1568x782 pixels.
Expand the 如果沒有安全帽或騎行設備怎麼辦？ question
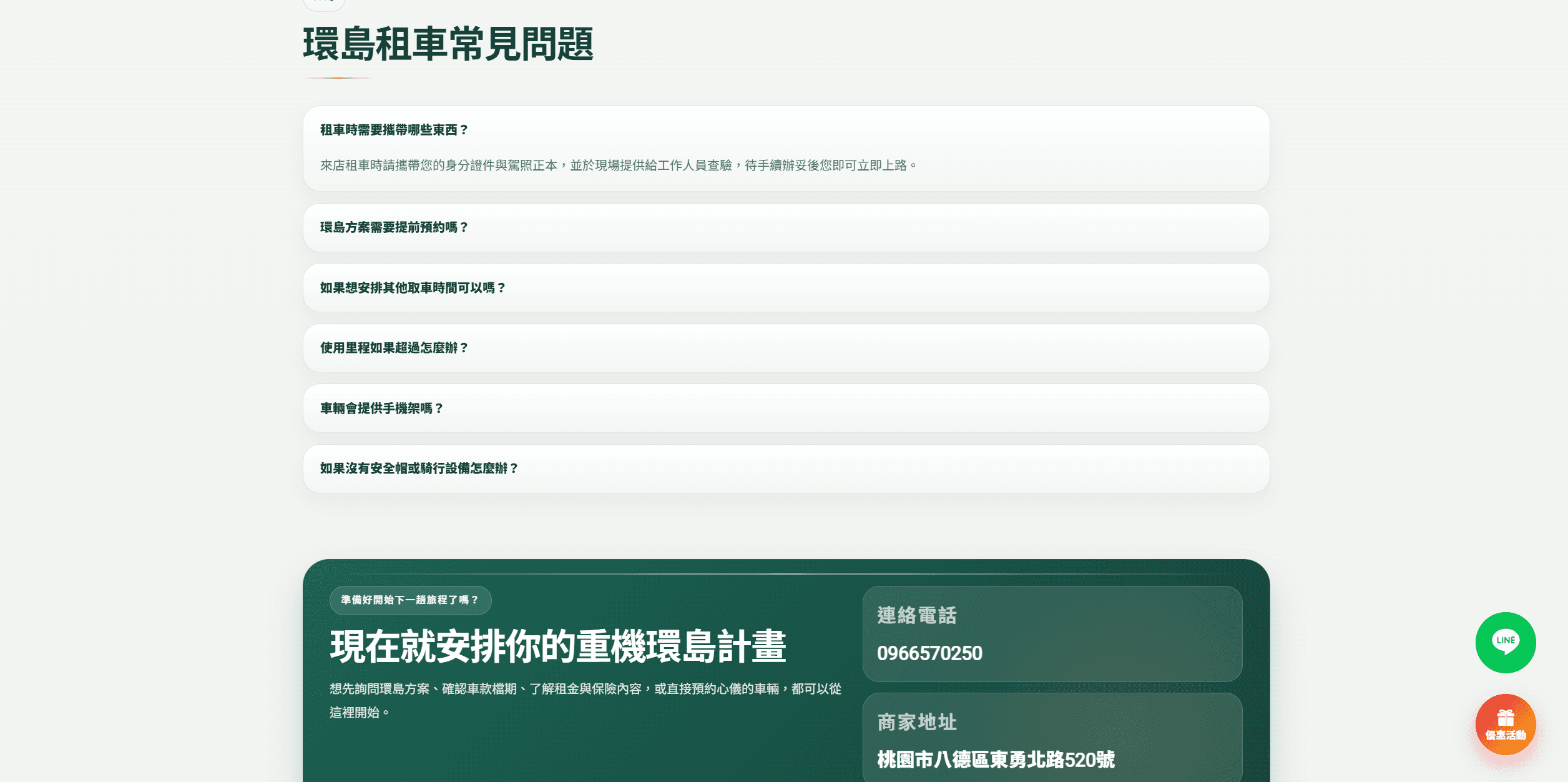click(786, 468)
